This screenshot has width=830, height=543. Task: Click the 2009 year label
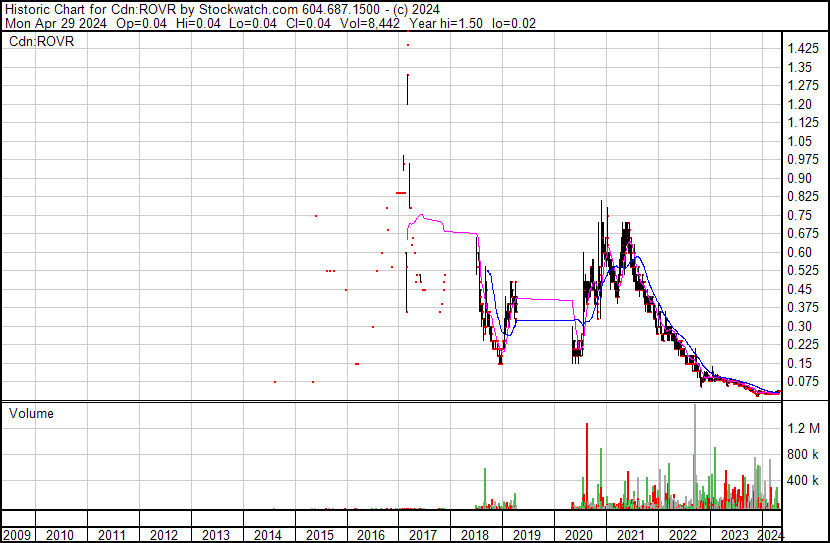pos(16,535)
